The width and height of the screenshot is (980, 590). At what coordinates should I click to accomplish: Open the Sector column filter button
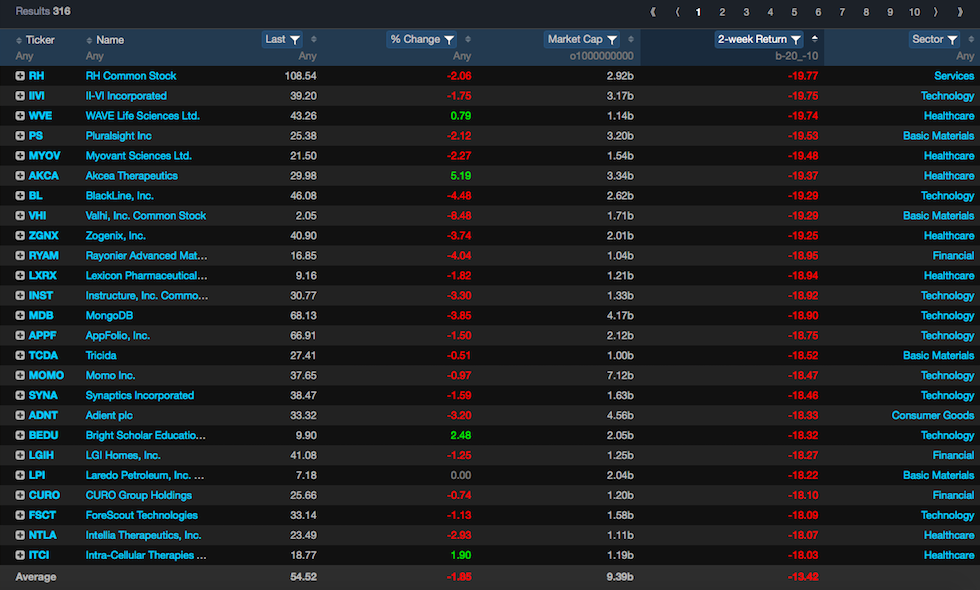934,39
